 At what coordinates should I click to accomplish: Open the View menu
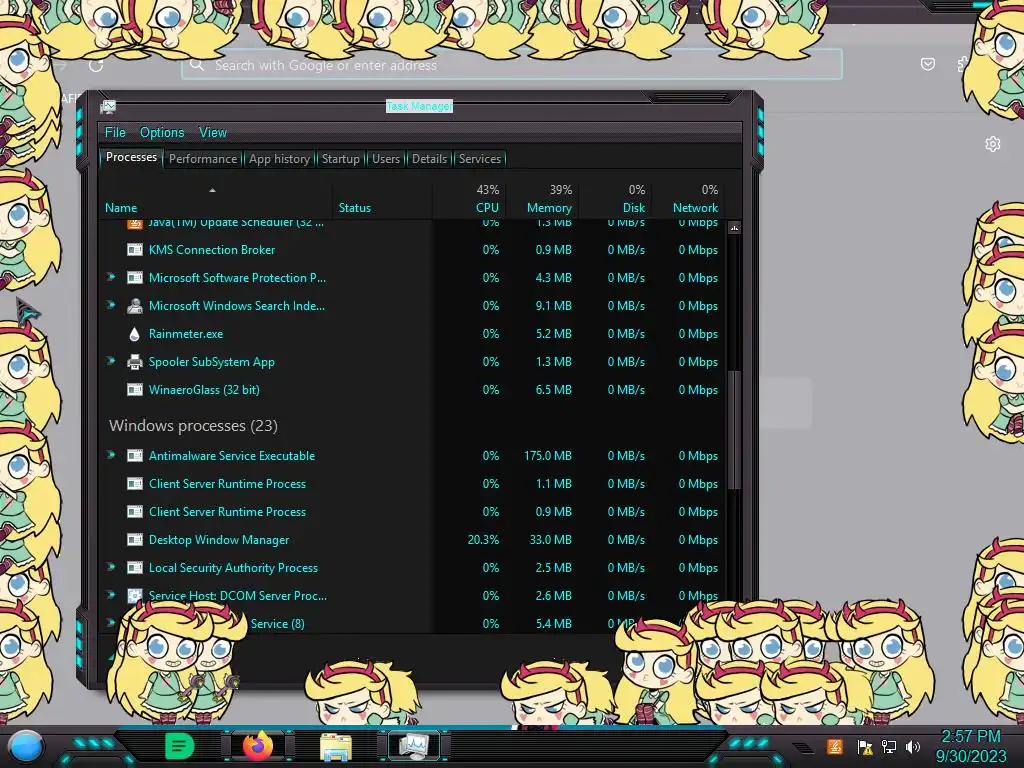point(213,133)
